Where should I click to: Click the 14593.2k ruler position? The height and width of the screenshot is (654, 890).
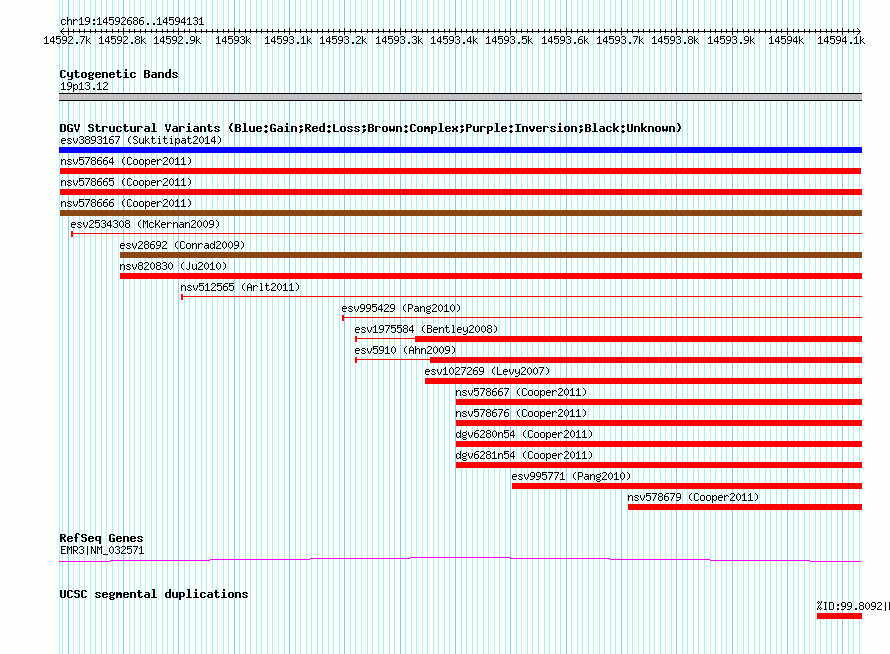[343, 40]
